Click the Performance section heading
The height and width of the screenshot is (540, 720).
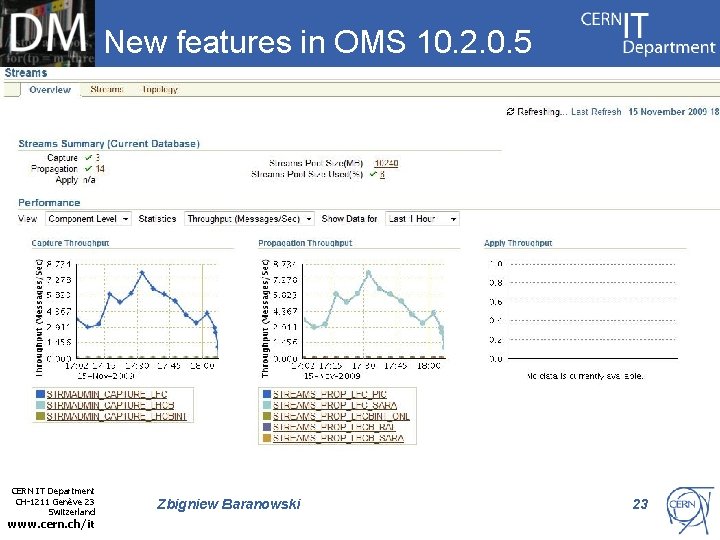point(49,202)
